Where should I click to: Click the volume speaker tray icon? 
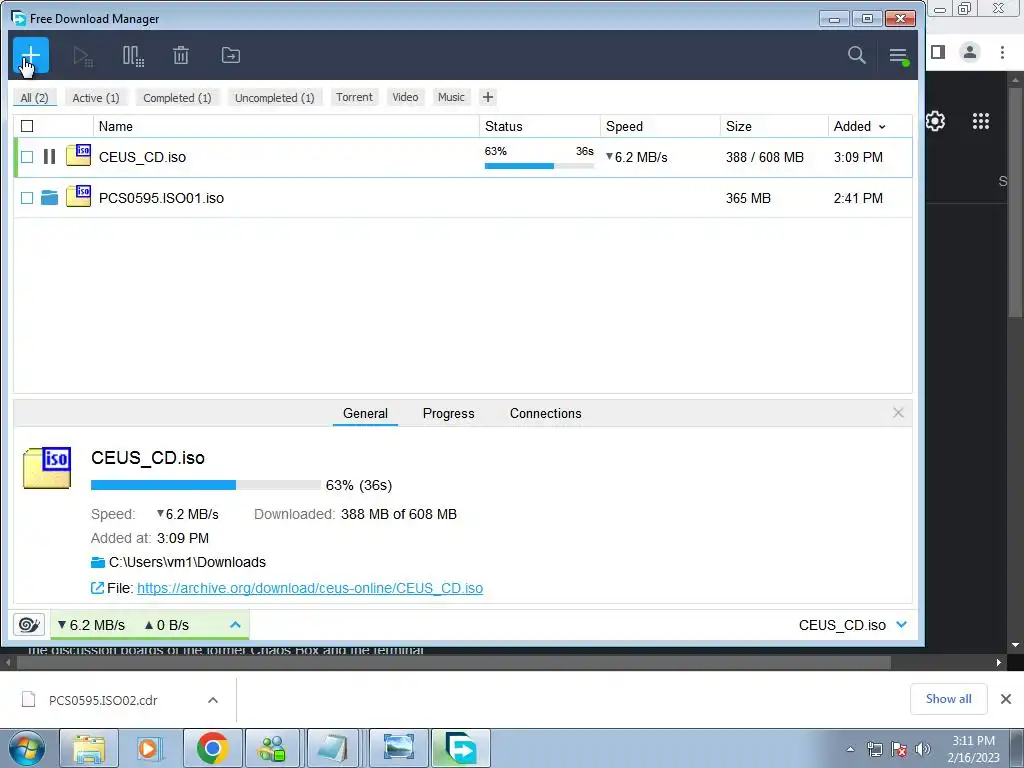click(x=923, y=749)
